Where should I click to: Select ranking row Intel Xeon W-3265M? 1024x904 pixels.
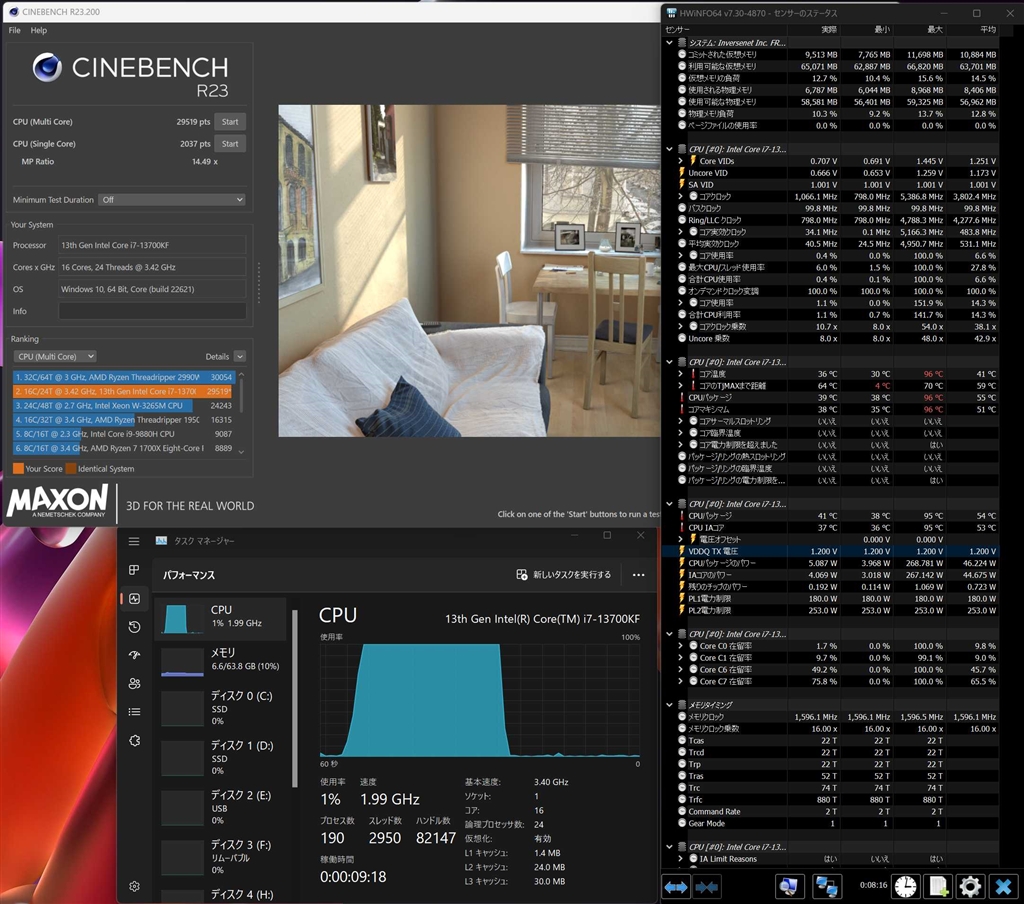pyautogui.click(x=123, y=406)
